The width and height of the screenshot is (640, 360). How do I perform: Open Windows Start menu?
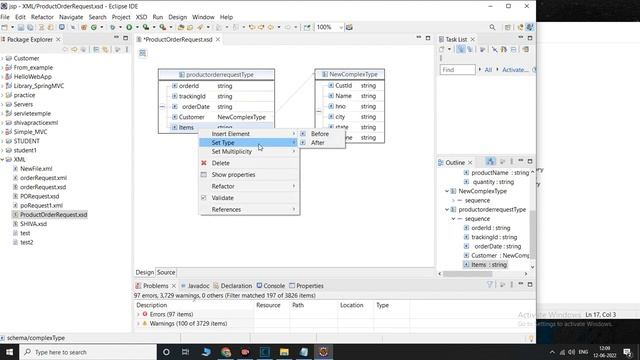(x=9, y=352)
